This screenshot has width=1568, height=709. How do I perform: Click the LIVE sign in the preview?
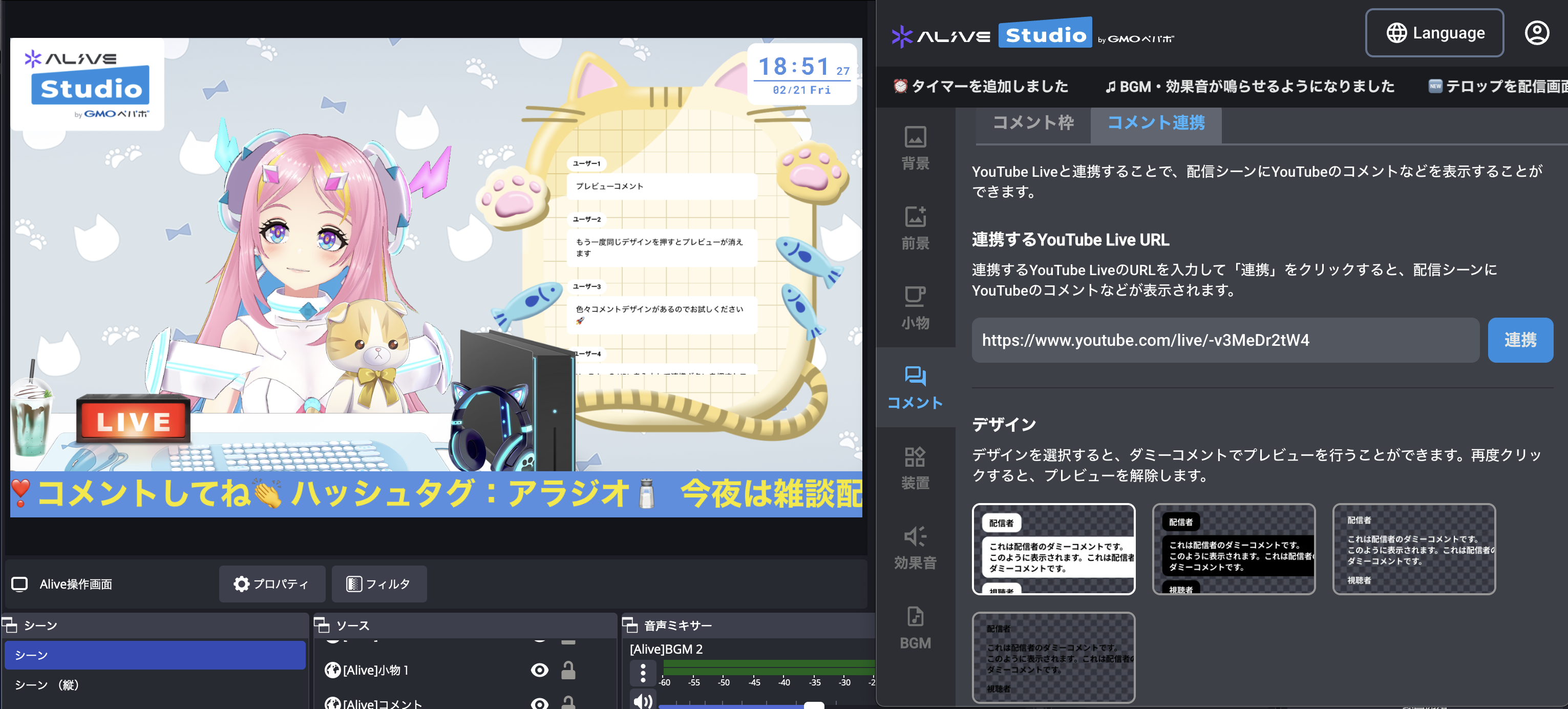[133, 420]
